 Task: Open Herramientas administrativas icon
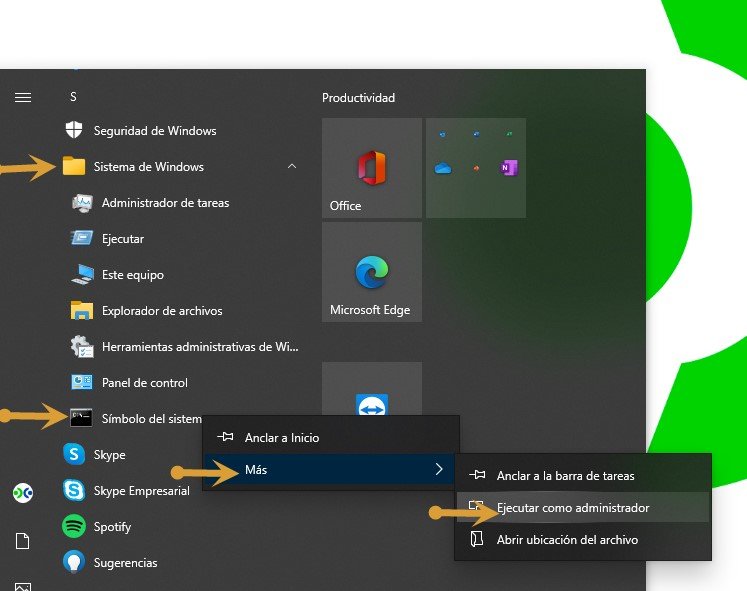pyautogui.click(x=82, y=346)
